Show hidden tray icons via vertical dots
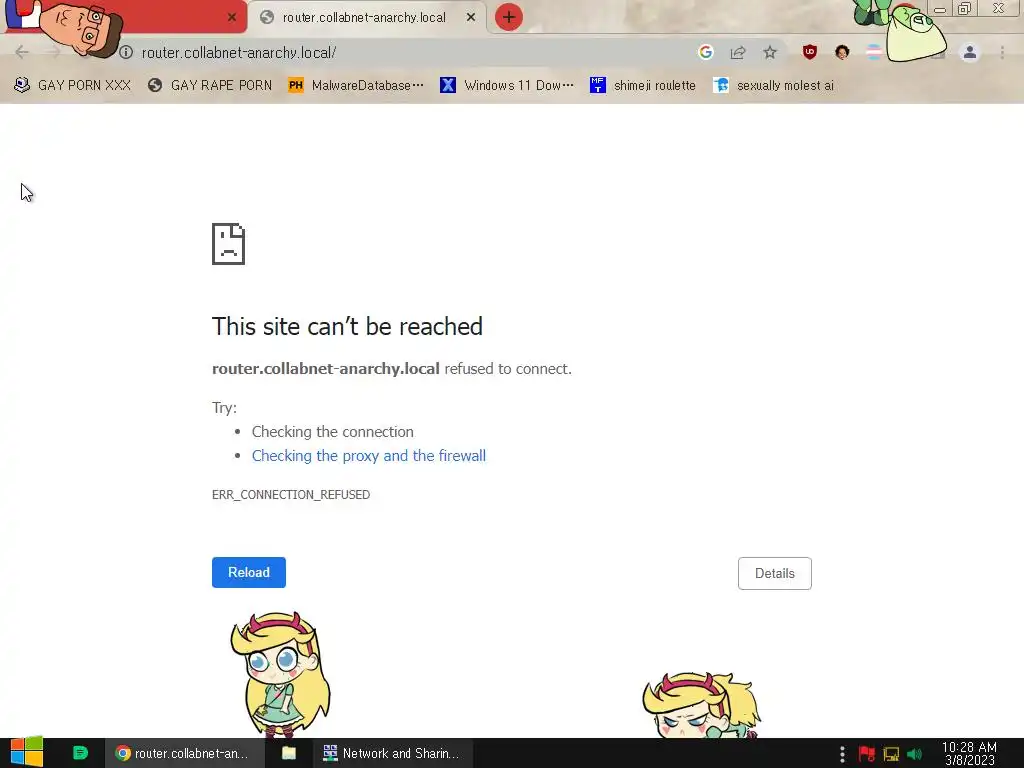 842,754
